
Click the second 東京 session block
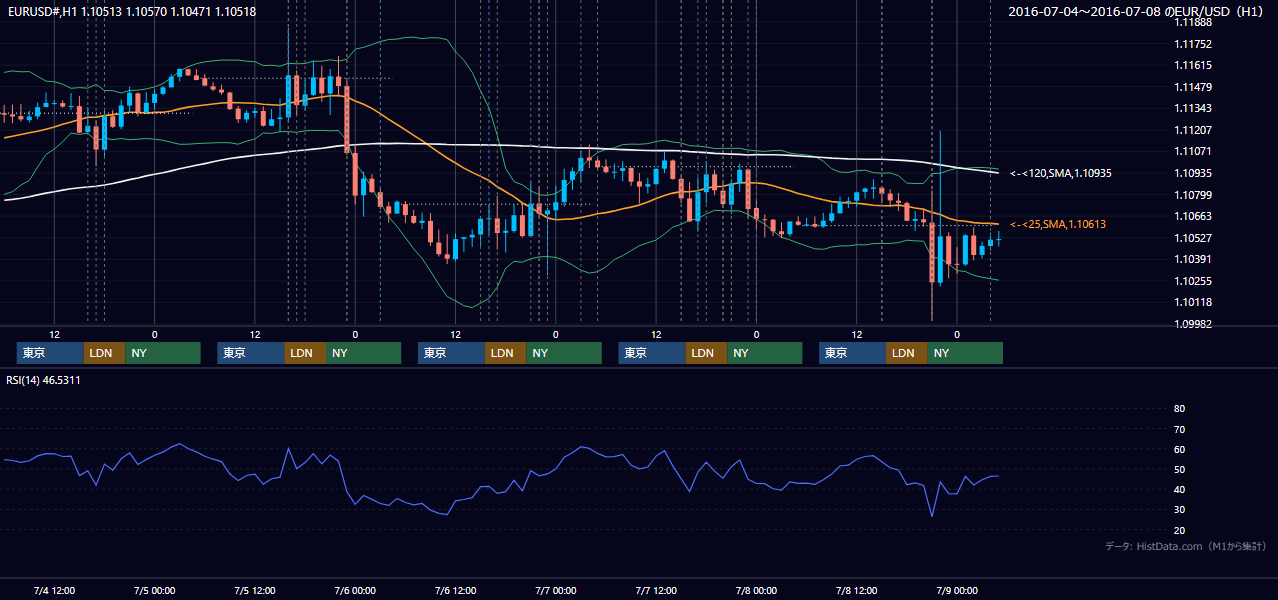[251, 353]
